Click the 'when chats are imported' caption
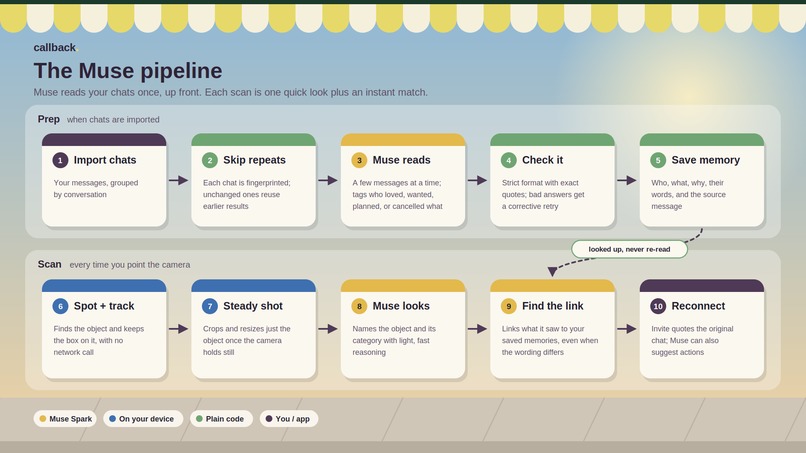The height and width of the screenshot is (453, 806). (x=113, y=119)
